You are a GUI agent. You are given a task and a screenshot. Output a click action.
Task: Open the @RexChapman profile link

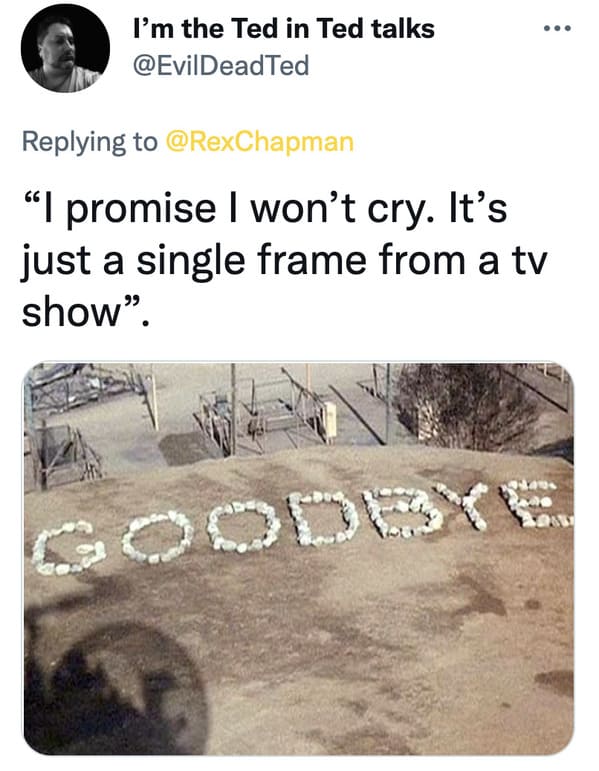(260, 142)
